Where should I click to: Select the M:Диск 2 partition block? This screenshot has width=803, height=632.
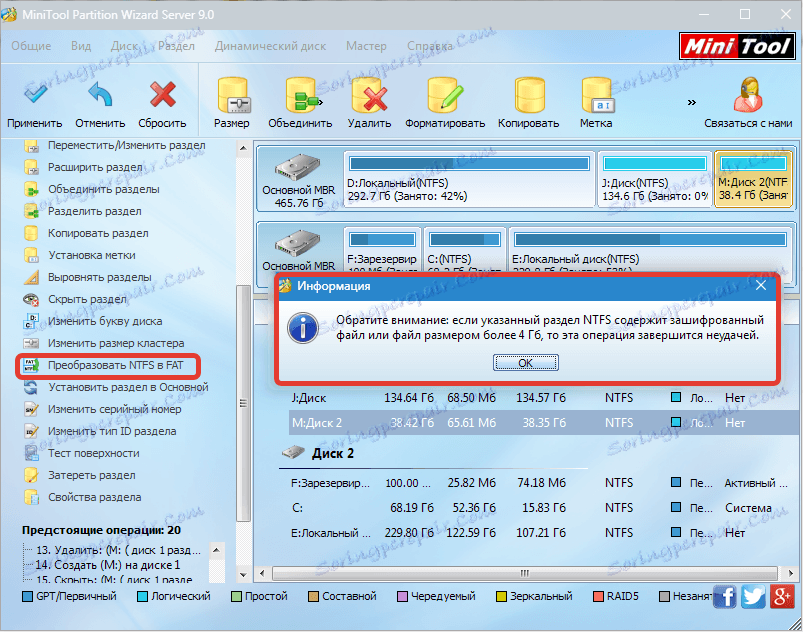pos(753,179)
